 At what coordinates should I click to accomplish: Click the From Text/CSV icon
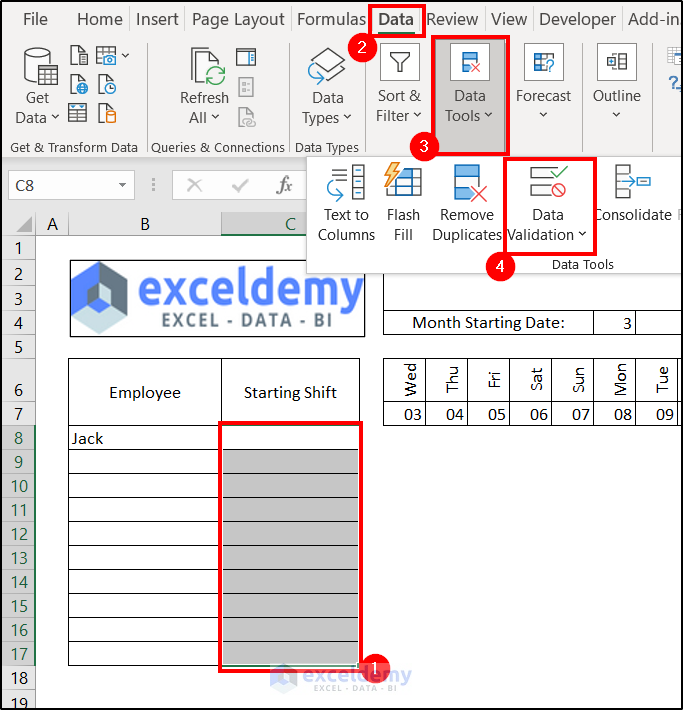pyautogui.click(x=79, y=56)
